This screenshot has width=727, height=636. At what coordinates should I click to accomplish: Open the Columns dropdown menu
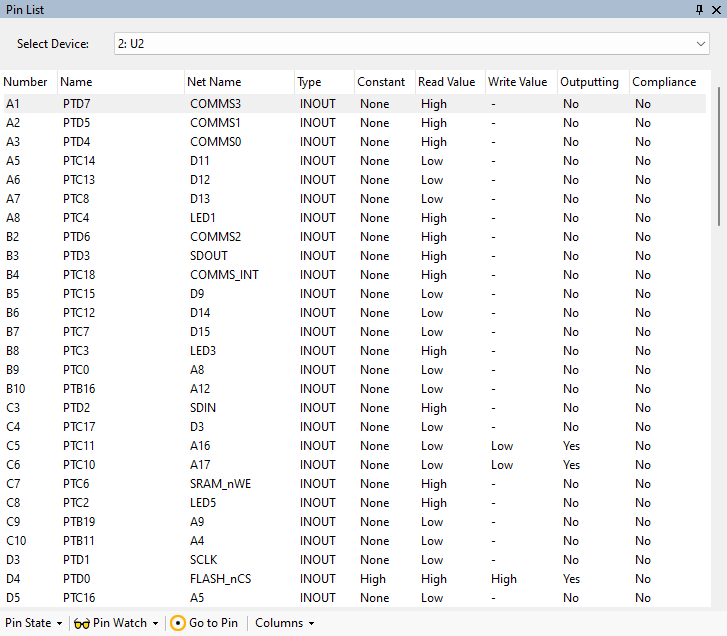[x=284, y=623]
